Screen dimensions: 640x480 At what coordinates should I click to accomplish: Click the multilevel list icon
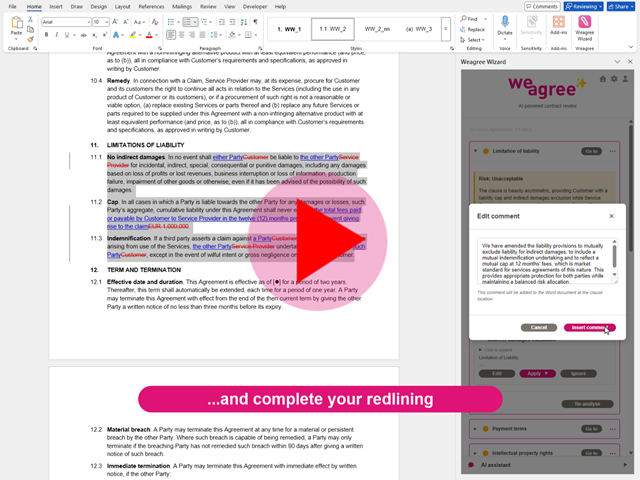tap(204, 22)
